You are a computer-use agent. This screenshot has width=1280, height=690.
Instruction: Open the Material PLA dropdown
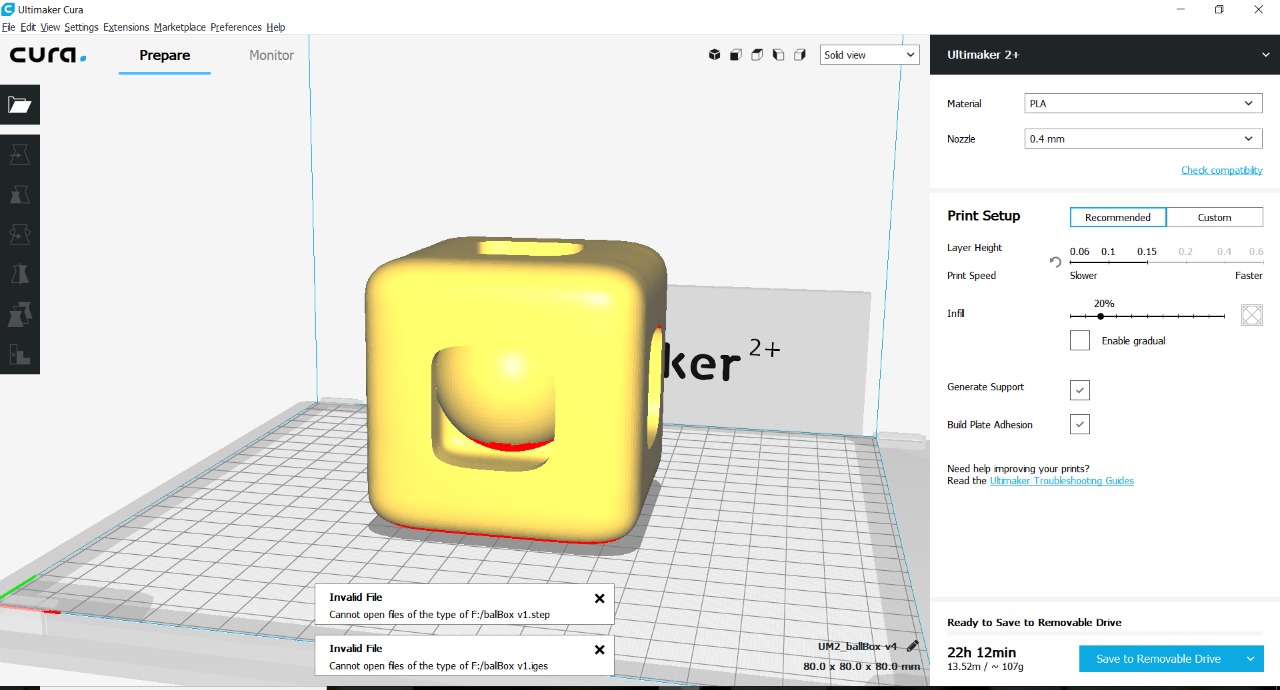1144,103
